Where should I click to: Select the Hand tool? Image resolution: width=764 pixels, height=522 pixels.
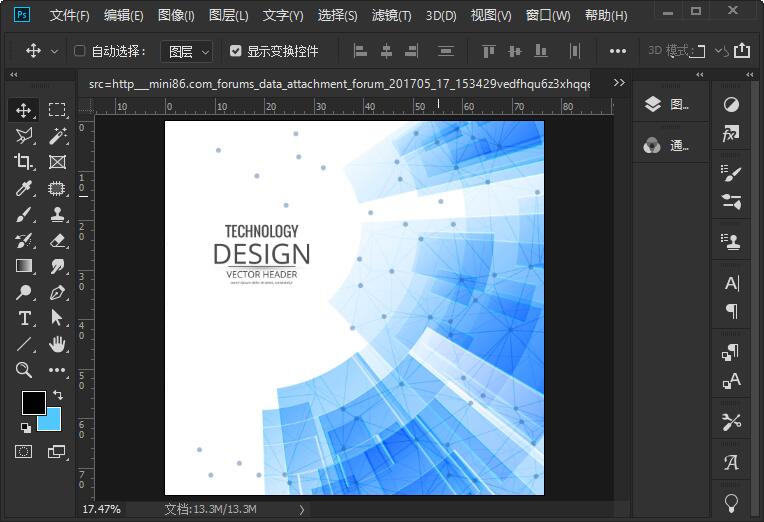coord(57,344)
